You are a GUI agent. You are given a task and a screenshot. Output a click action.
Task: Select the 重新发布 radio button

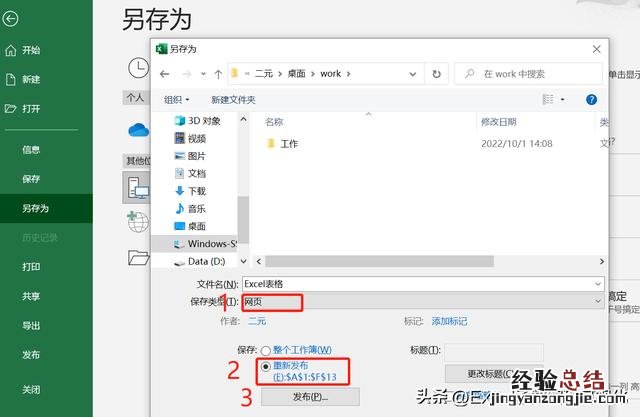pyautogui.click(x=266, y=366)
